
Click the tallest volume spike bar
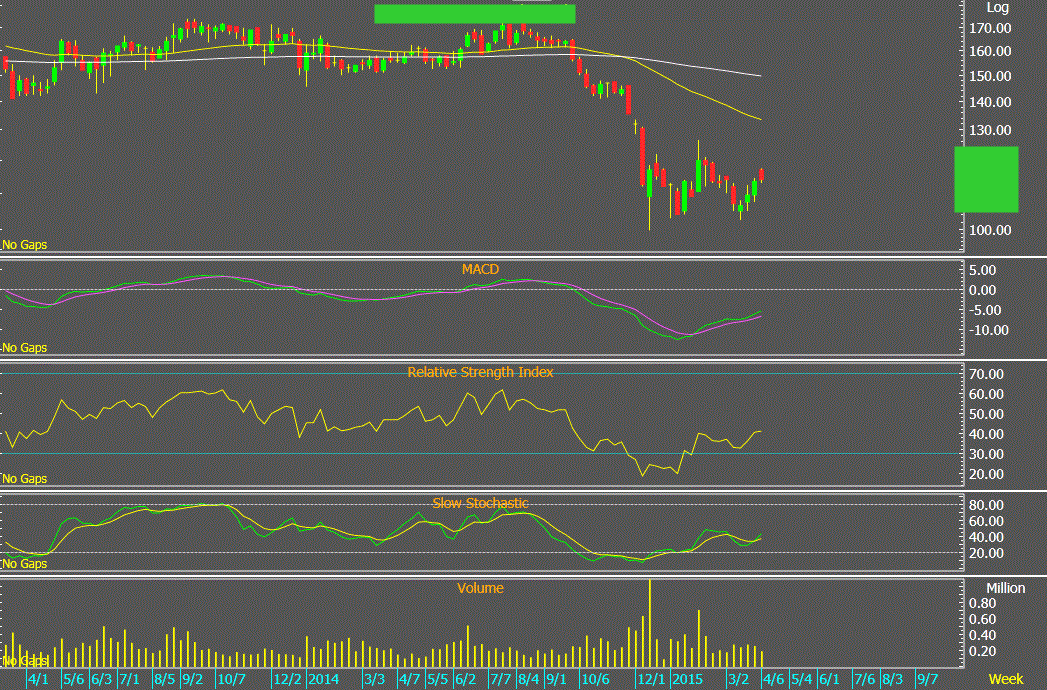tap(650, 623)
